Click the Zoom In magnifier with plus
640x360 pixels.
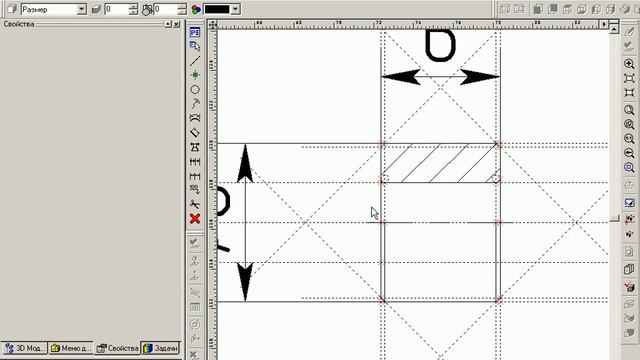[x=629, y=64]
